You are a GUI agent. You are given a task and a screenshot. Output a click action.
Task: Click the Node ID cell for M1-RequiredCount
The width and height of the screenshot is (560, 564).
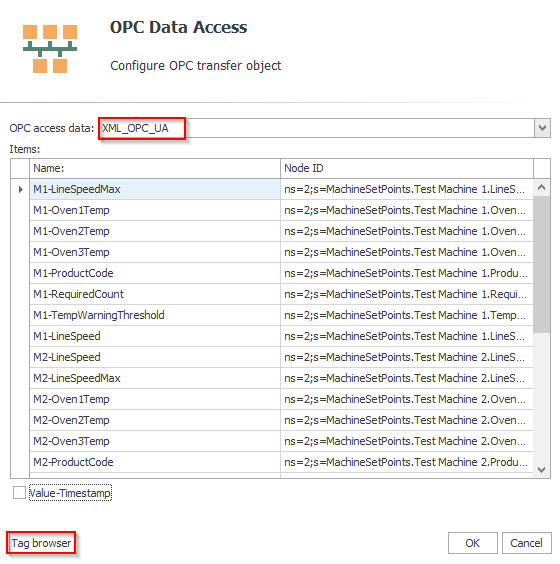(x=407, y=294)
